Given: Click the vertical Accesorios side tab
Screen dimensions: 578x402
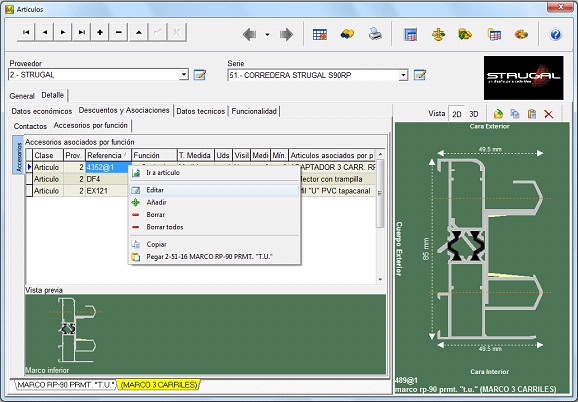Looking at the screenshot, I should 18,154.
